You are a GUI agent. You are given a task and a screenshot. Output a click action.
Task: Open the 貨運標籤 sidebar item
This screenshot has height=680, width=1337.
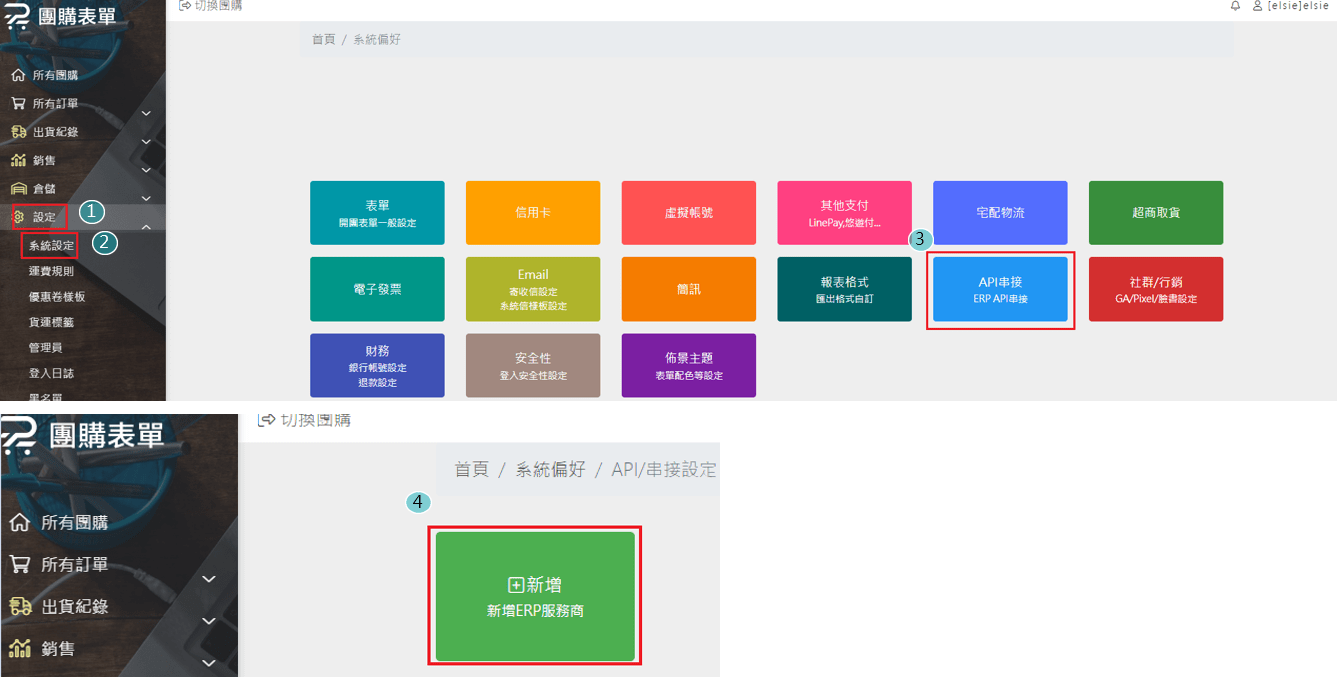coord(51,322)
